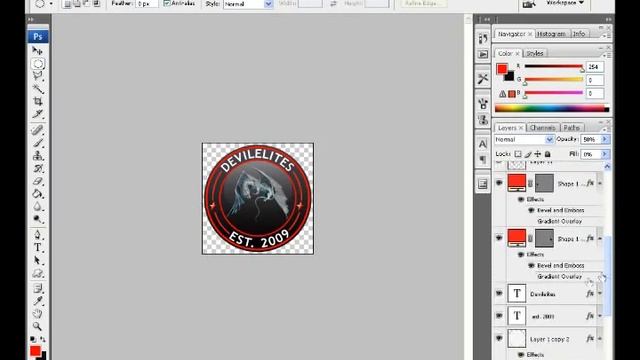
Task: Select the Type tool
Action: pyautogui.click(x=38, y=247)
